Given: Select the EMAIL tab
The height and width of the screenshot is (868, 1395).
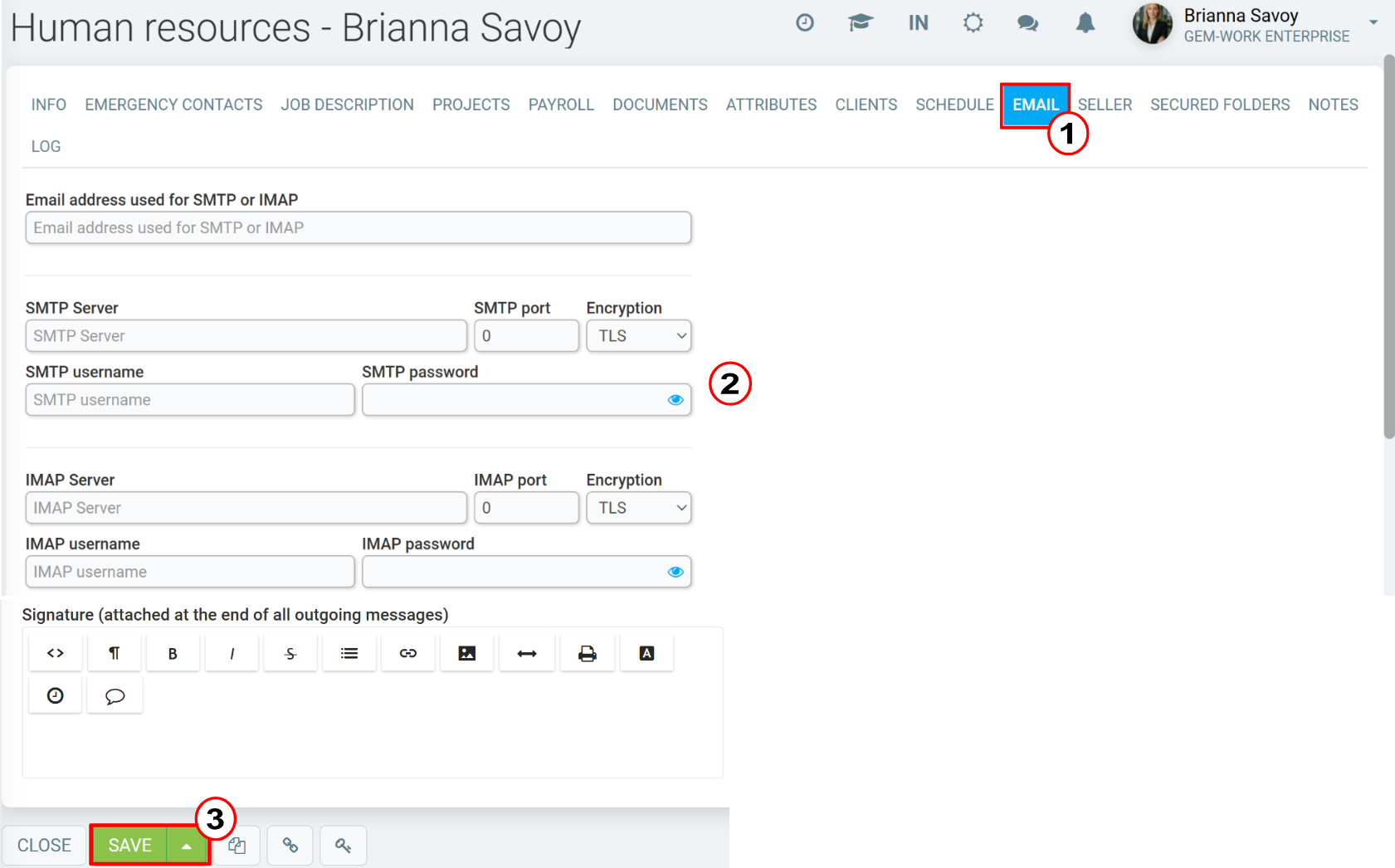Looking at the screenshot, I should [x=1036, y=105].
